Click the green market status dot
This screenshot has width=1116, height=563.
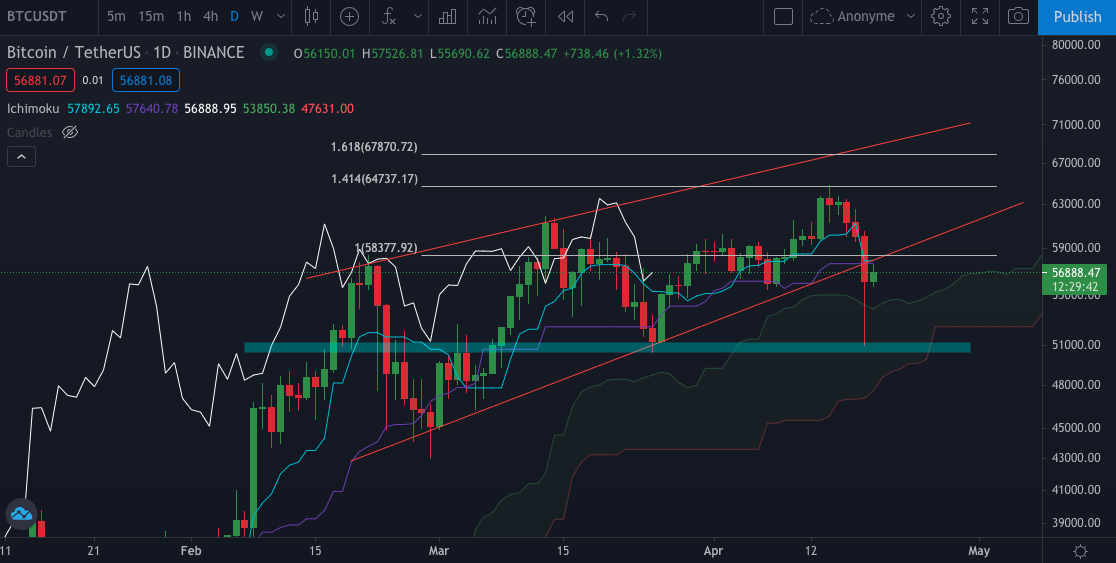pos(268,52)
